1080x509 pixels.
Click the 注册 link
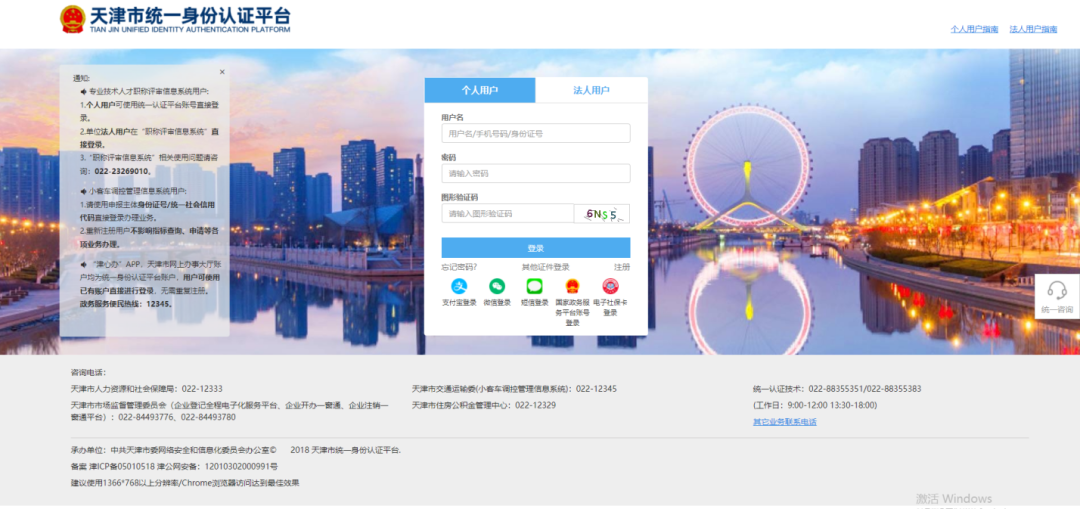622,267
